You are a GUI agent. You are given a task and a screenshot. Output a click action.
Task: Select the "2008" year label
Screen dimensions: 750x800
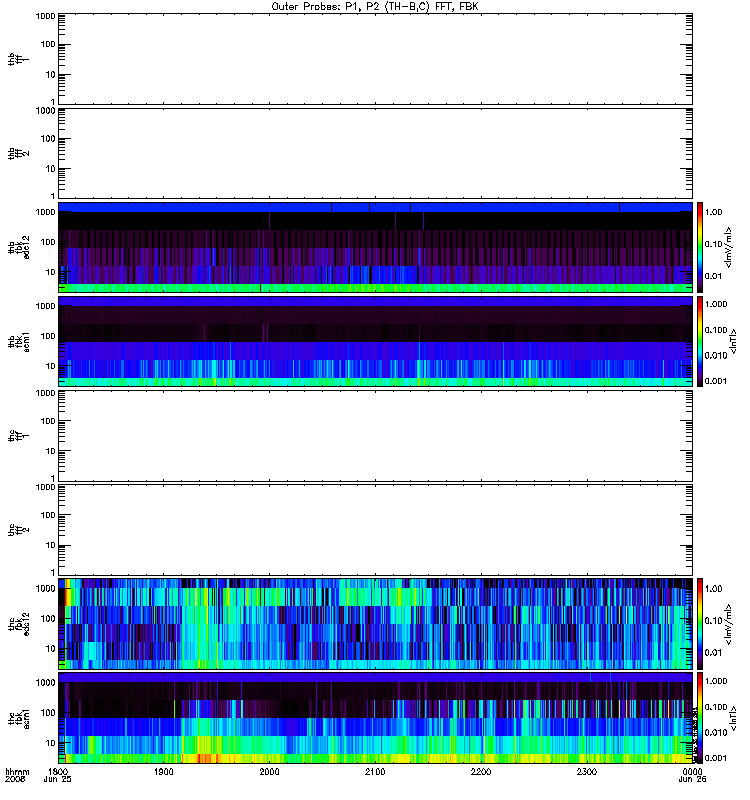(x=14, y=780)
